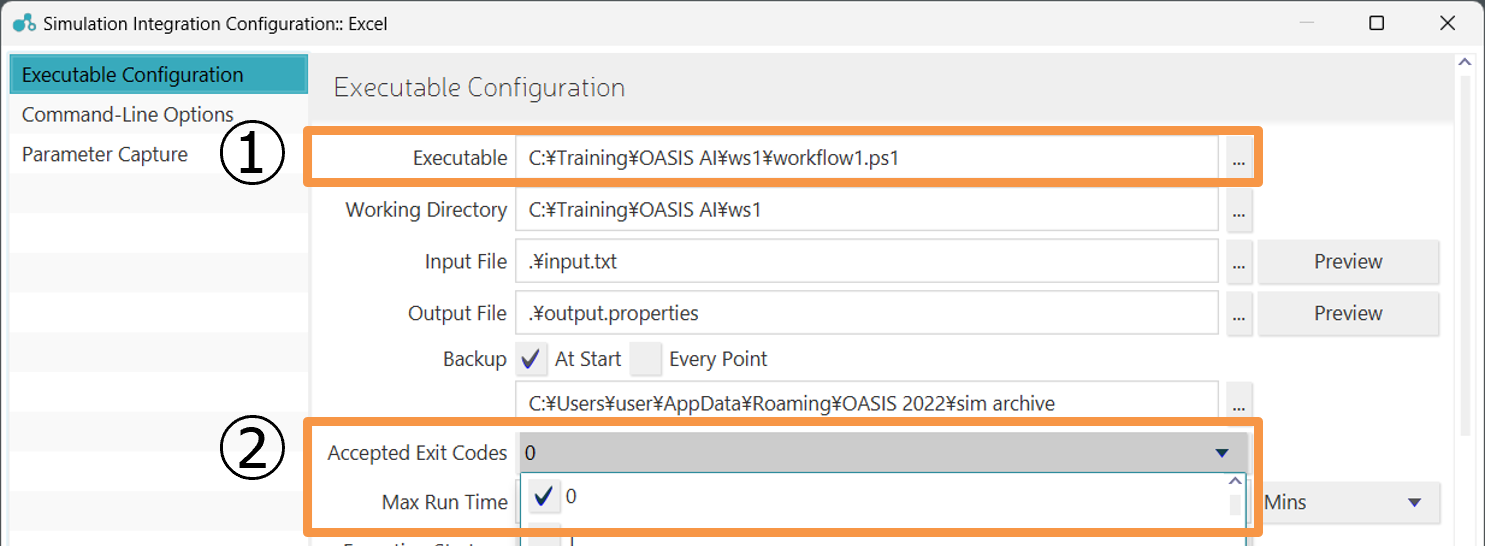Preview the Output File
1485x546 pixels.
pos(1347,314)
